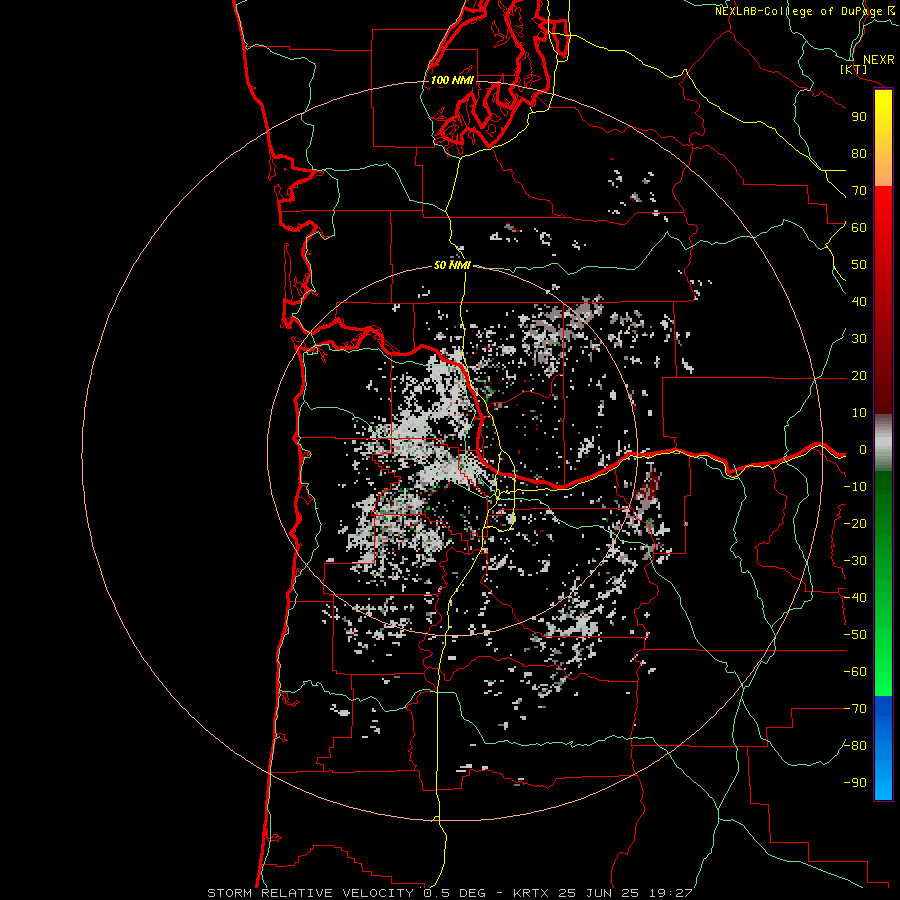Screen dimensions: 900x900
Task: Click the STORM RELATIVE VELOCITY title text
Action: [310, 893]
